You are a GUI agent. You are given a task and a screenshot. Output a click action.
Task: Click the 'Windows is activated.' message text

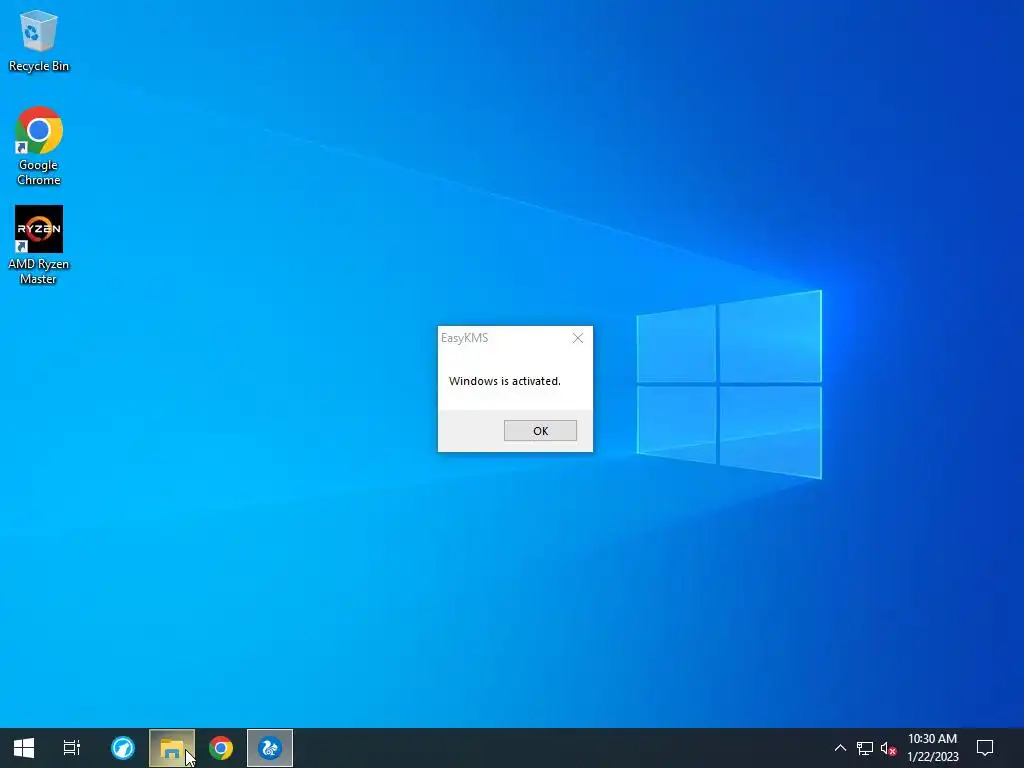pos(505,381)
